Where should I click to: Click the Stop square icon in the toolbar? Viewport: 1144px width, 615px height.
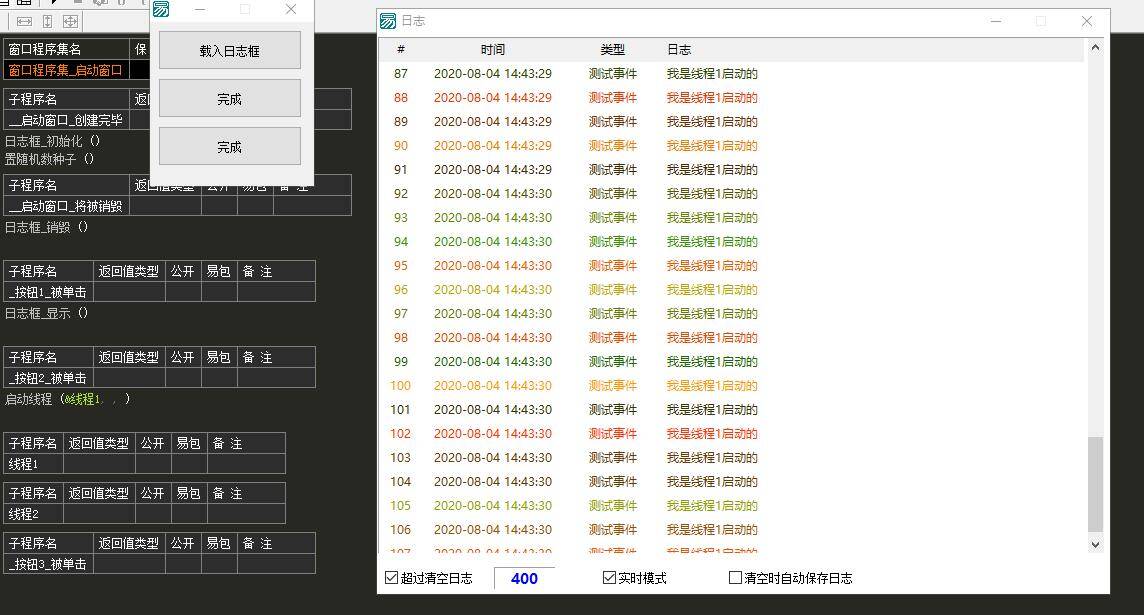point(78,3)
